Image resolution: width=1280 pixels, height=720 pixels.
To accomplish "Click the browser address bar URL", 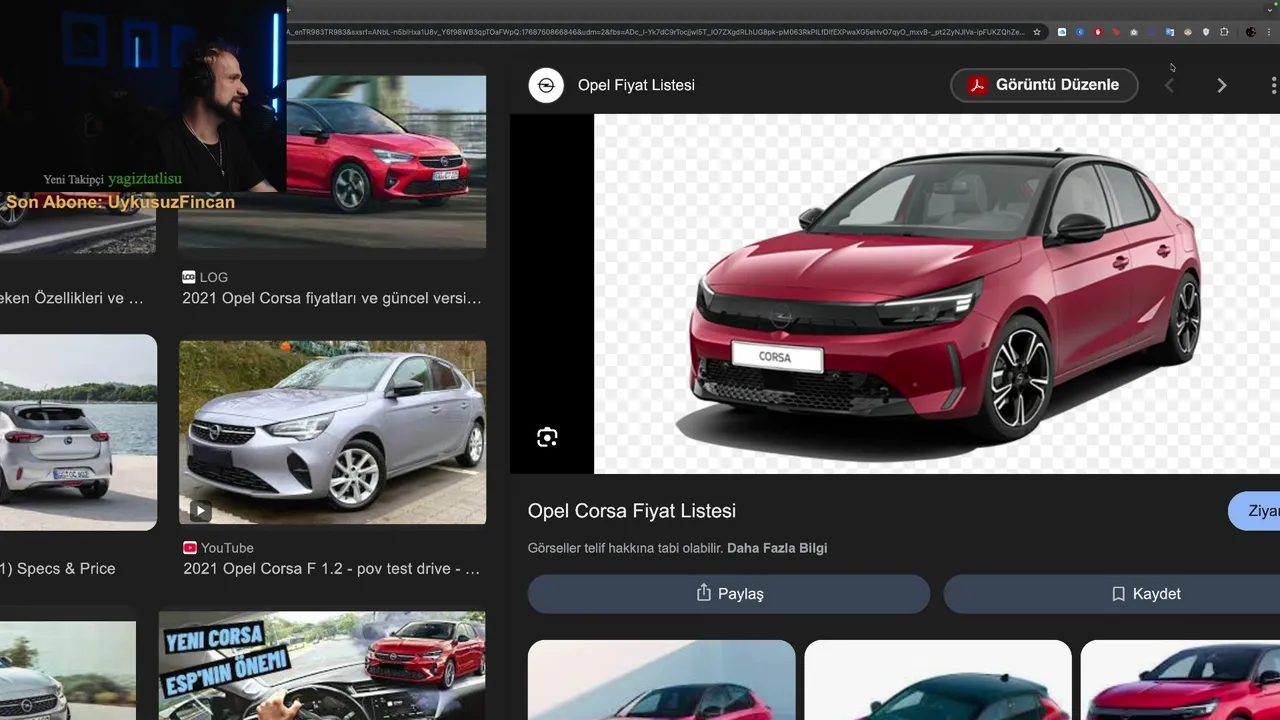I will pyautogui.click(x=656, y=32).
